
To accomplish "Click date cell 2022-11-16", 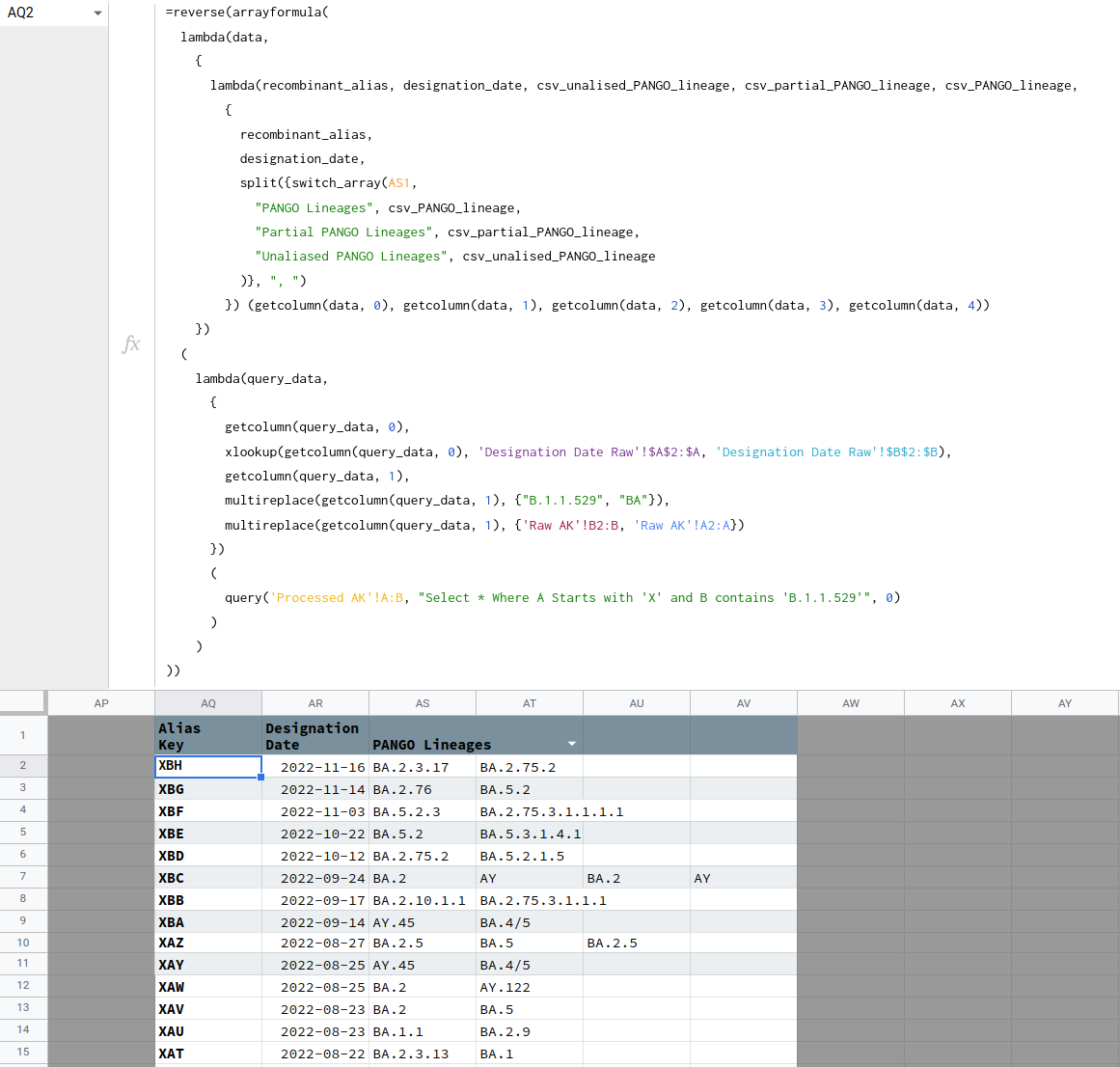I will (x=315, y=767).
